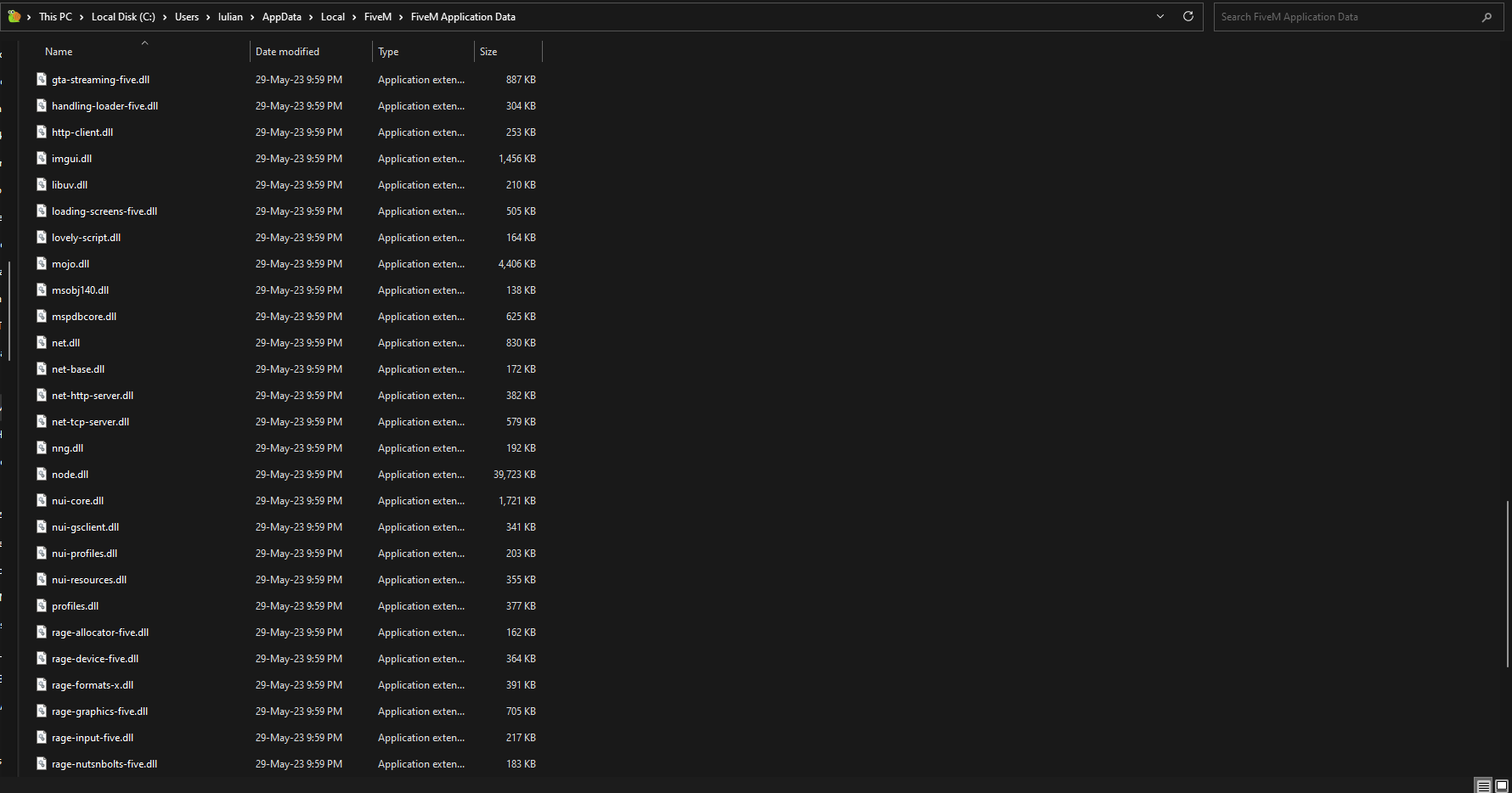Image resolution: width=1512 pixels, height=793 pixels.
Task: Select the rage-device-five.dll file name
Action: (95, 659)
